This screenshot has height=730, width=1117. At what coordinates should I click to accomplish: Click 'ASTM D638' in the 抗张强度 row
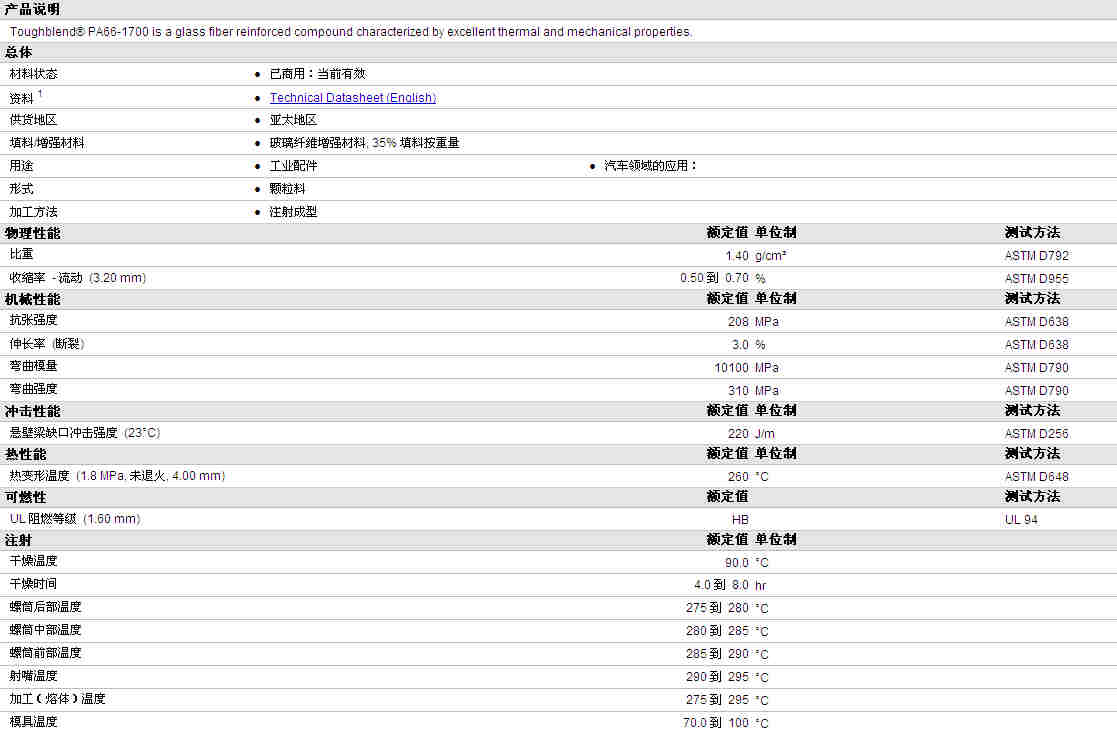[x=1037, y=322]
